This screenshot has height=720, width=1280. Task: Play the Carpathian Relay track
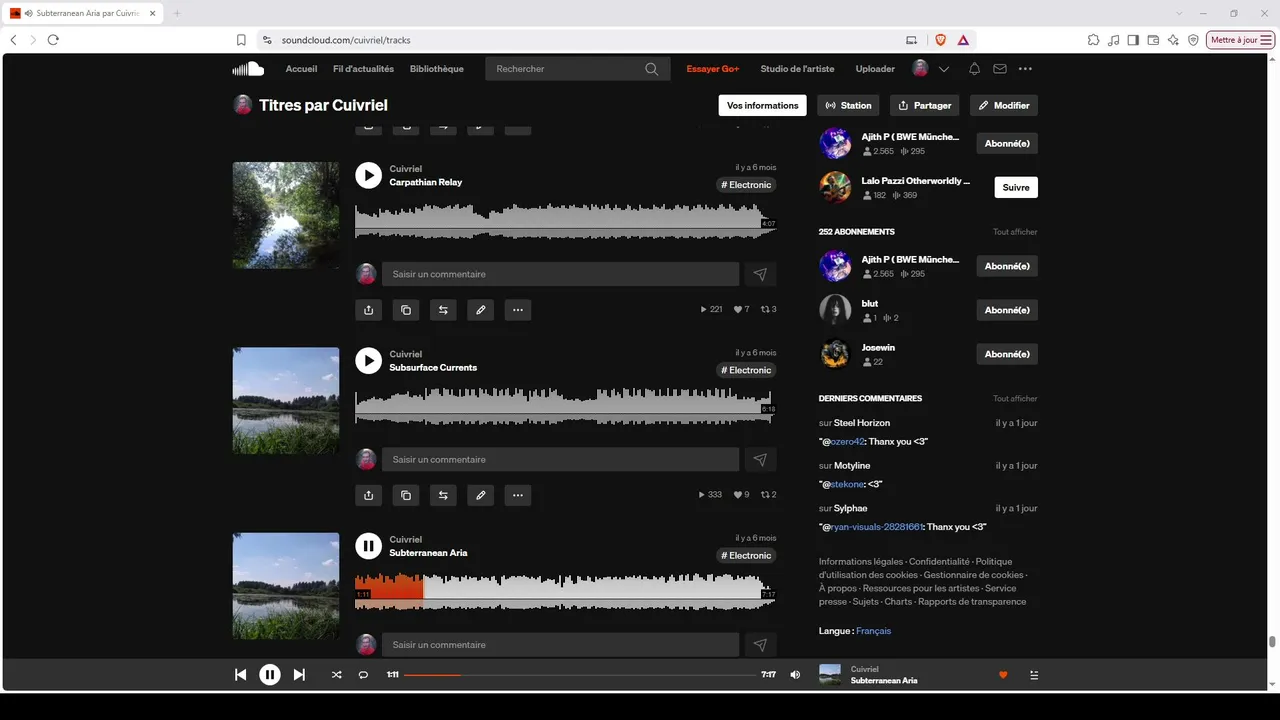369,176
